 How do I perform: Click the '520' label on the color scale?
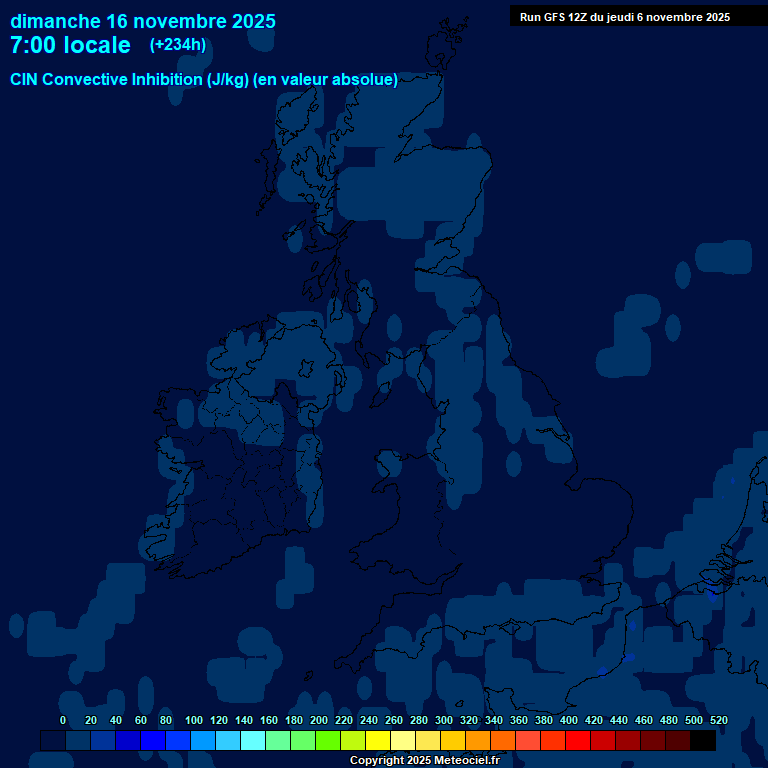(x=719, y=720)
